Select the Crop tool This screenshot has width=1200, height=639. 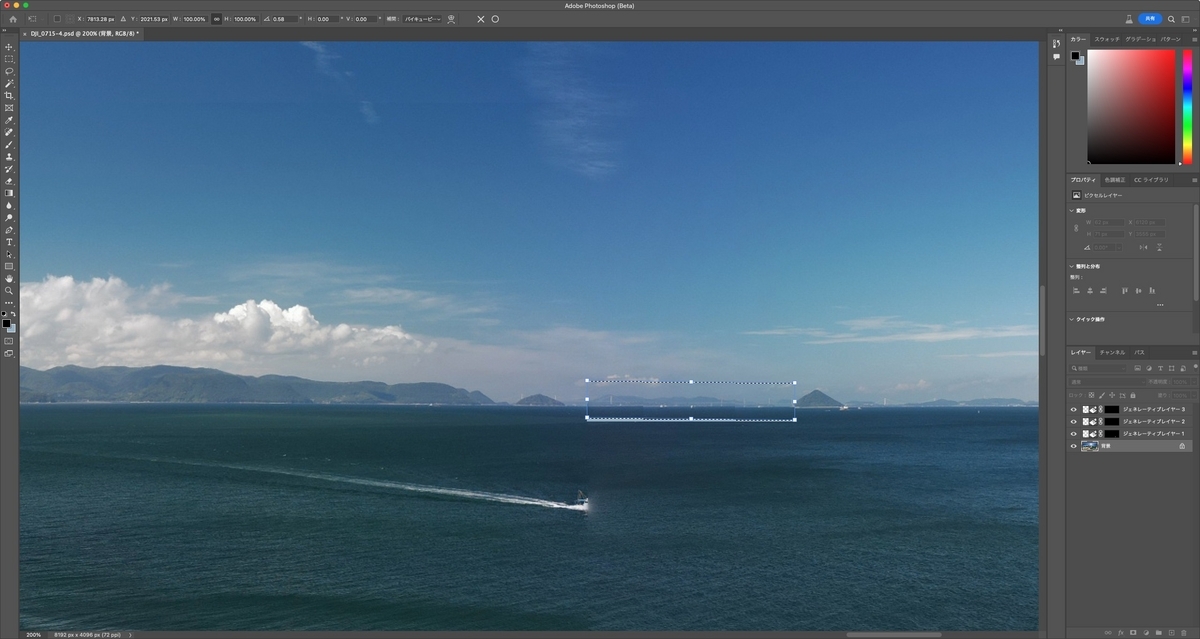point(9,95)
